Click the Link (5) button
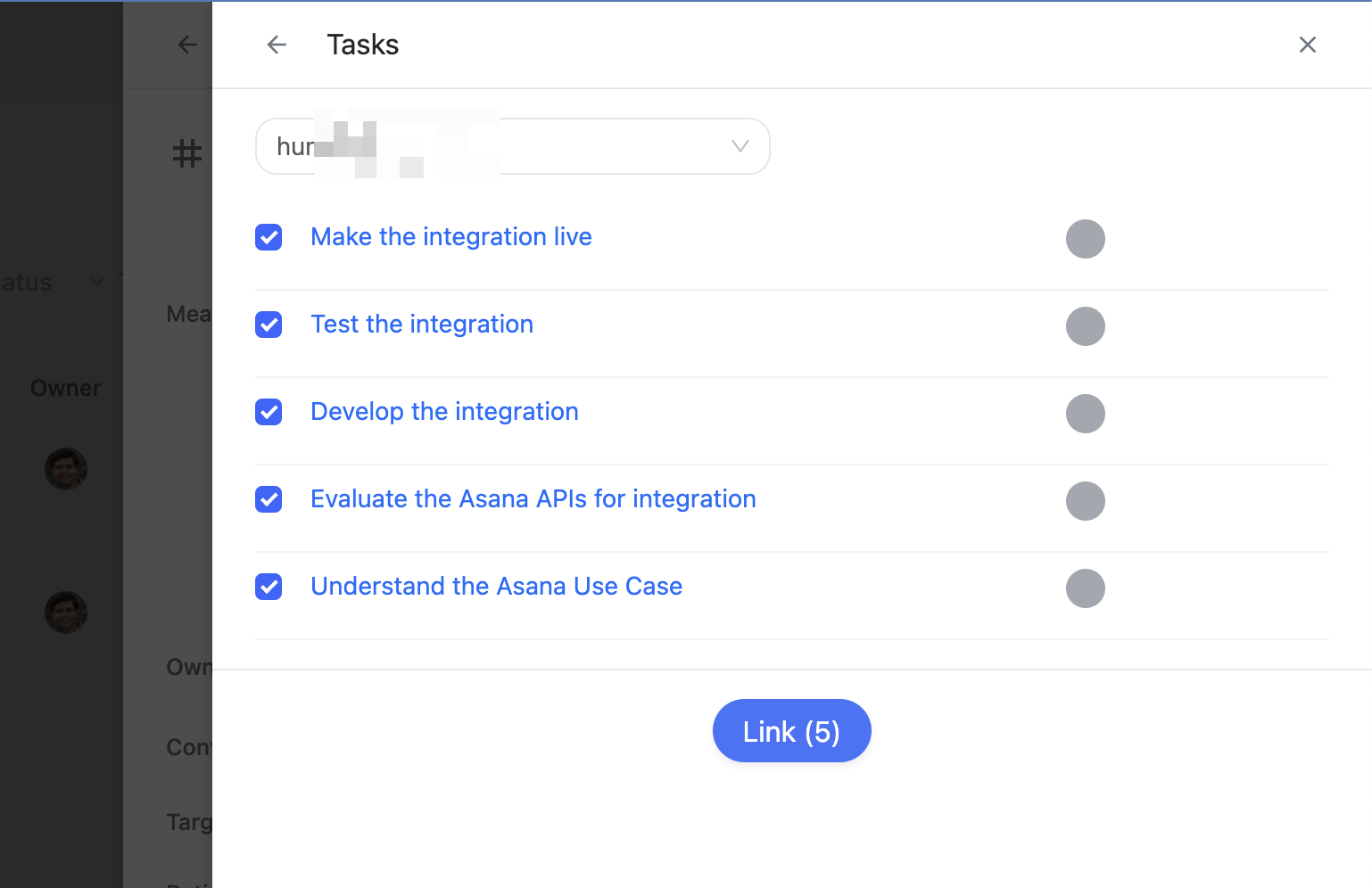 (791, 731)
